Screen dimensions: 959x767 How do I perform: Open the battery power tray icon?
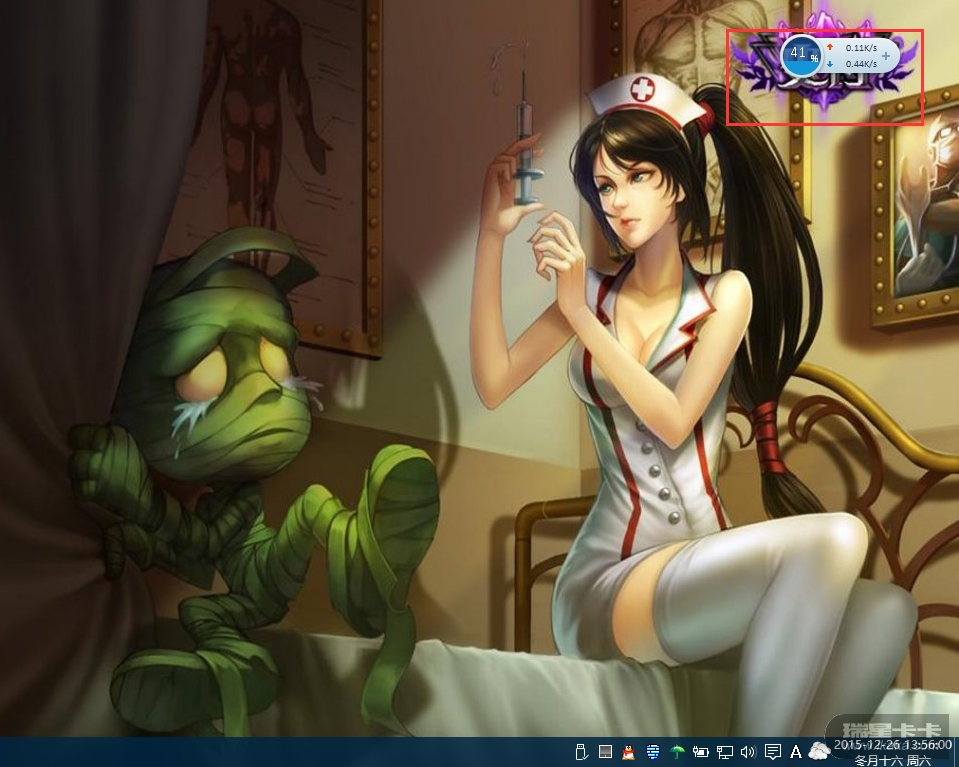[x=700, y=752]
